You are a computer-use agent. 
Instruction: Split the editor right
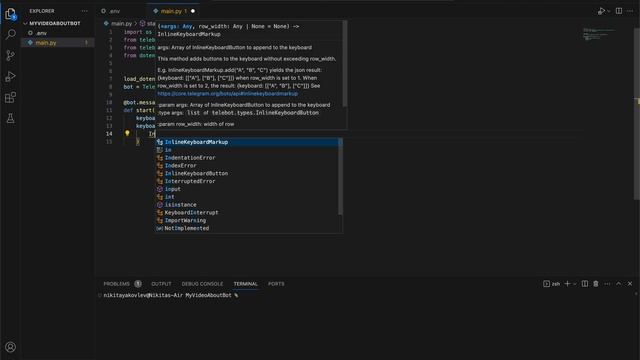click(619, 11)
